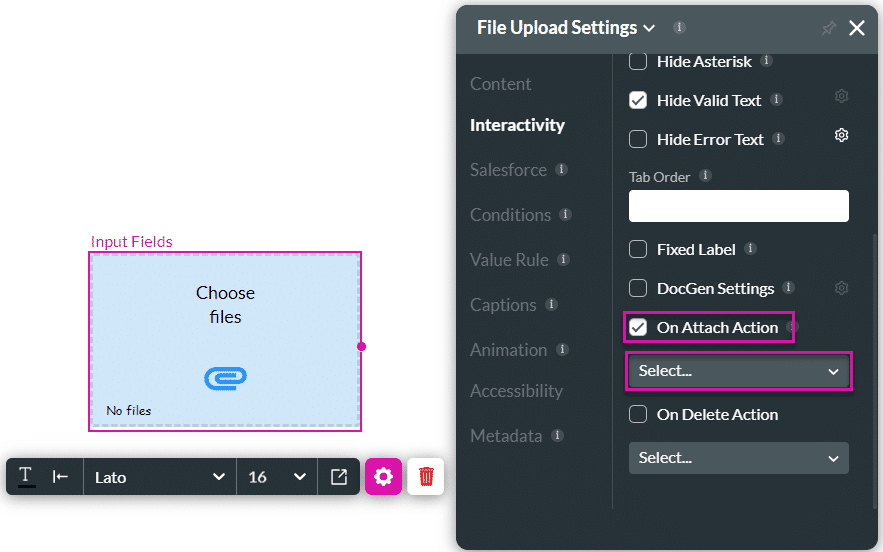Open the Conditions tab
Viewport: 883px width, 552px height.
511,215
